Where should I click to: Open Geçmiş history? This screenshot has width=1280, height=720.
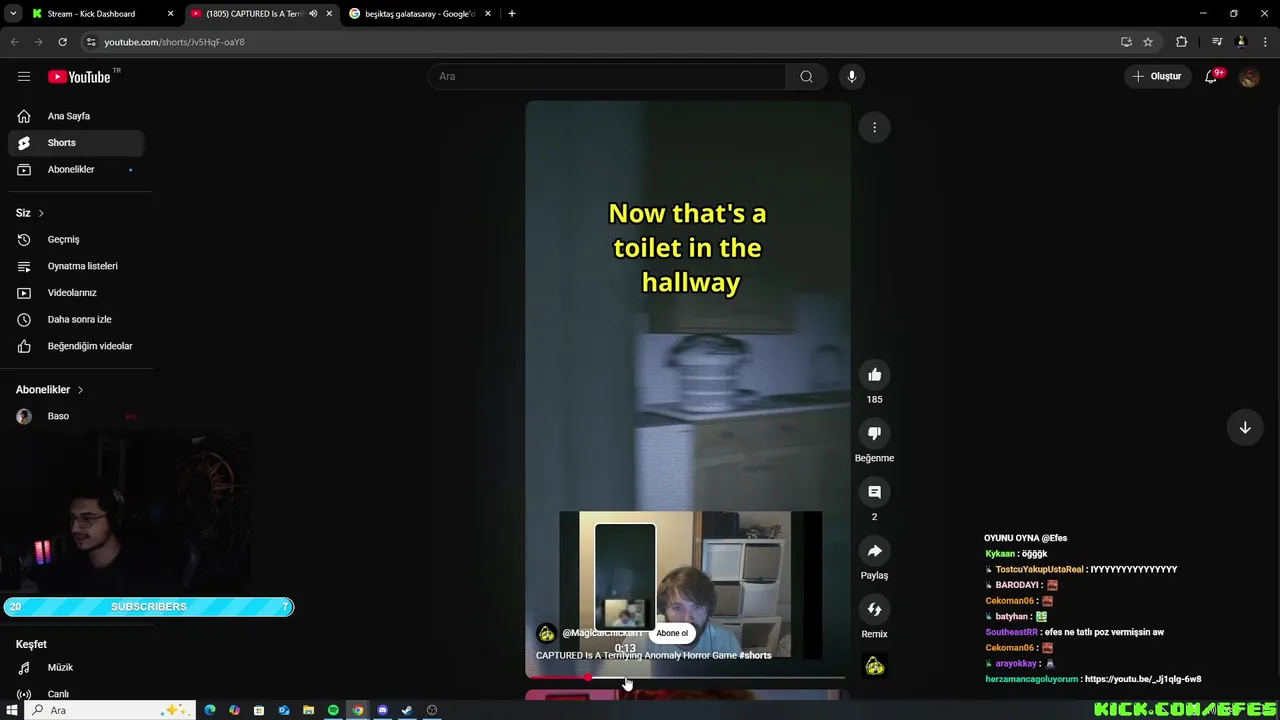click(x=76, y=240)
